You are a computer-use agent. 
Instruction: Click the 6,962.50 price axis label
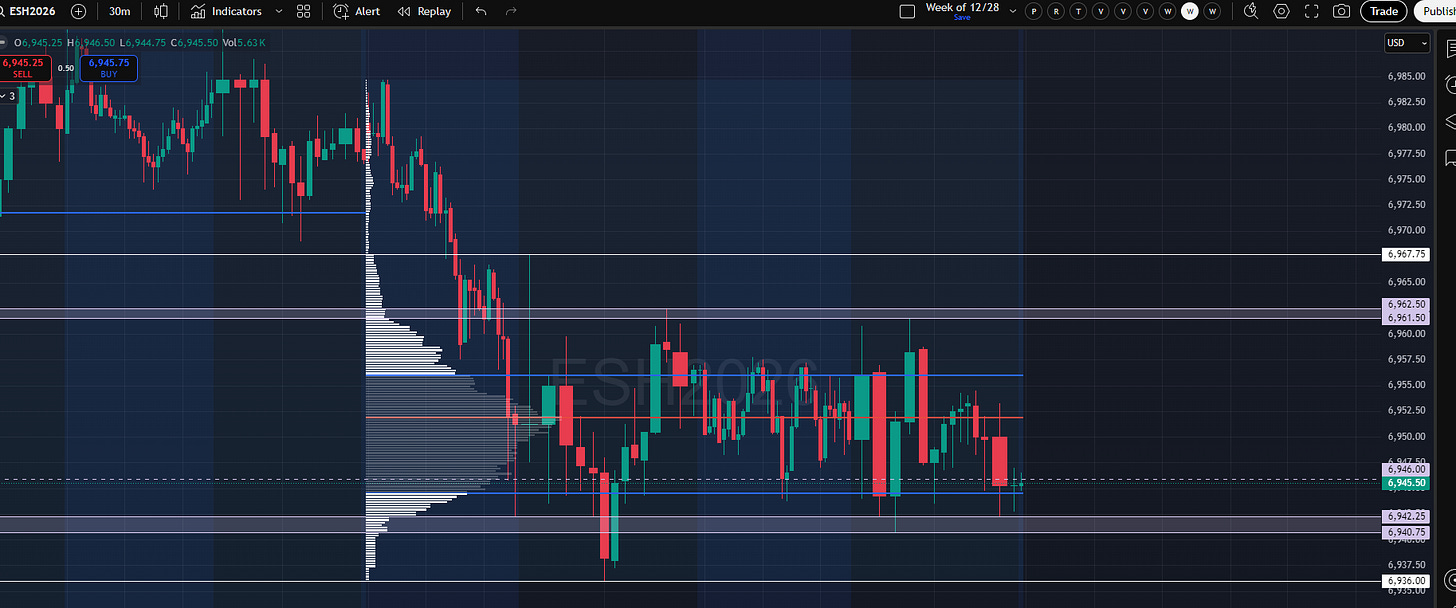1408,304
